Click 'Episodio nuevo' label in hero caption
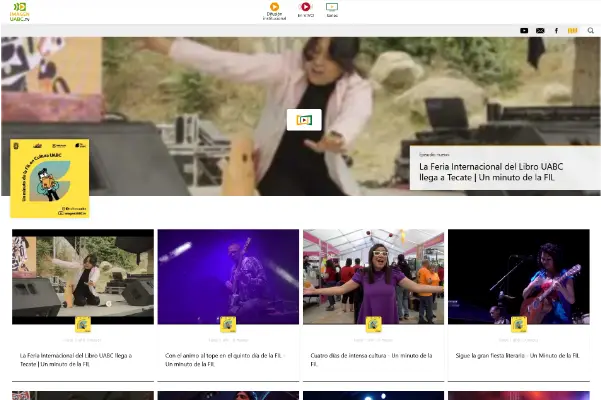This screenshot has width=601, height=400. [434, 155]
